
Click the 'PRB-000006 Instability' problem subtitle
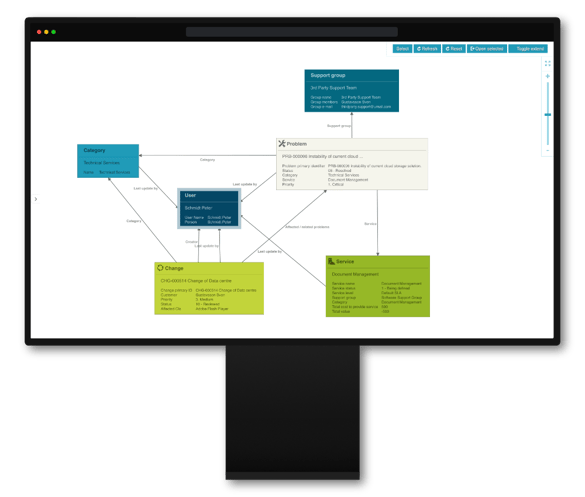(x=322, y=156)
